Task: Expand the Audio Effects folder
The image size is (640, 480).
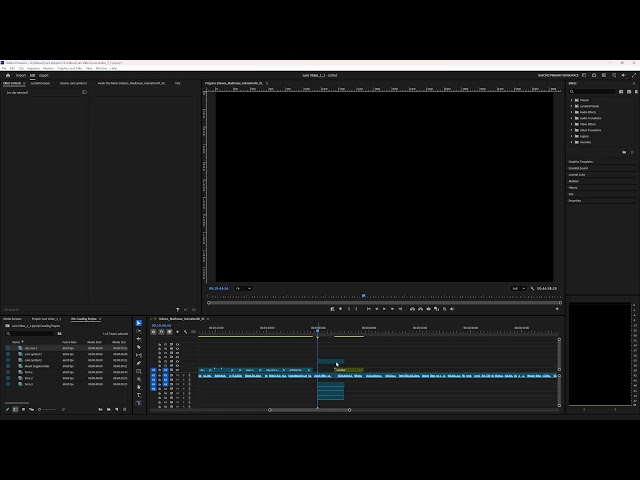Action: (x=571, y=112)
